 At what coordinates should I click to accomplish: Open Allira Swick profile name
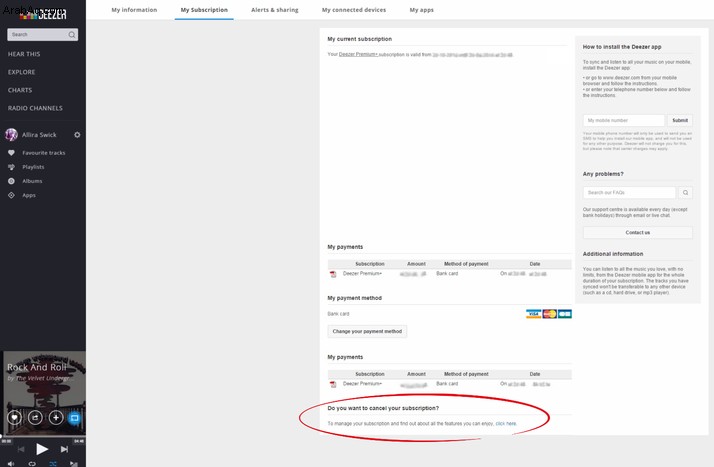pos(39,135)
